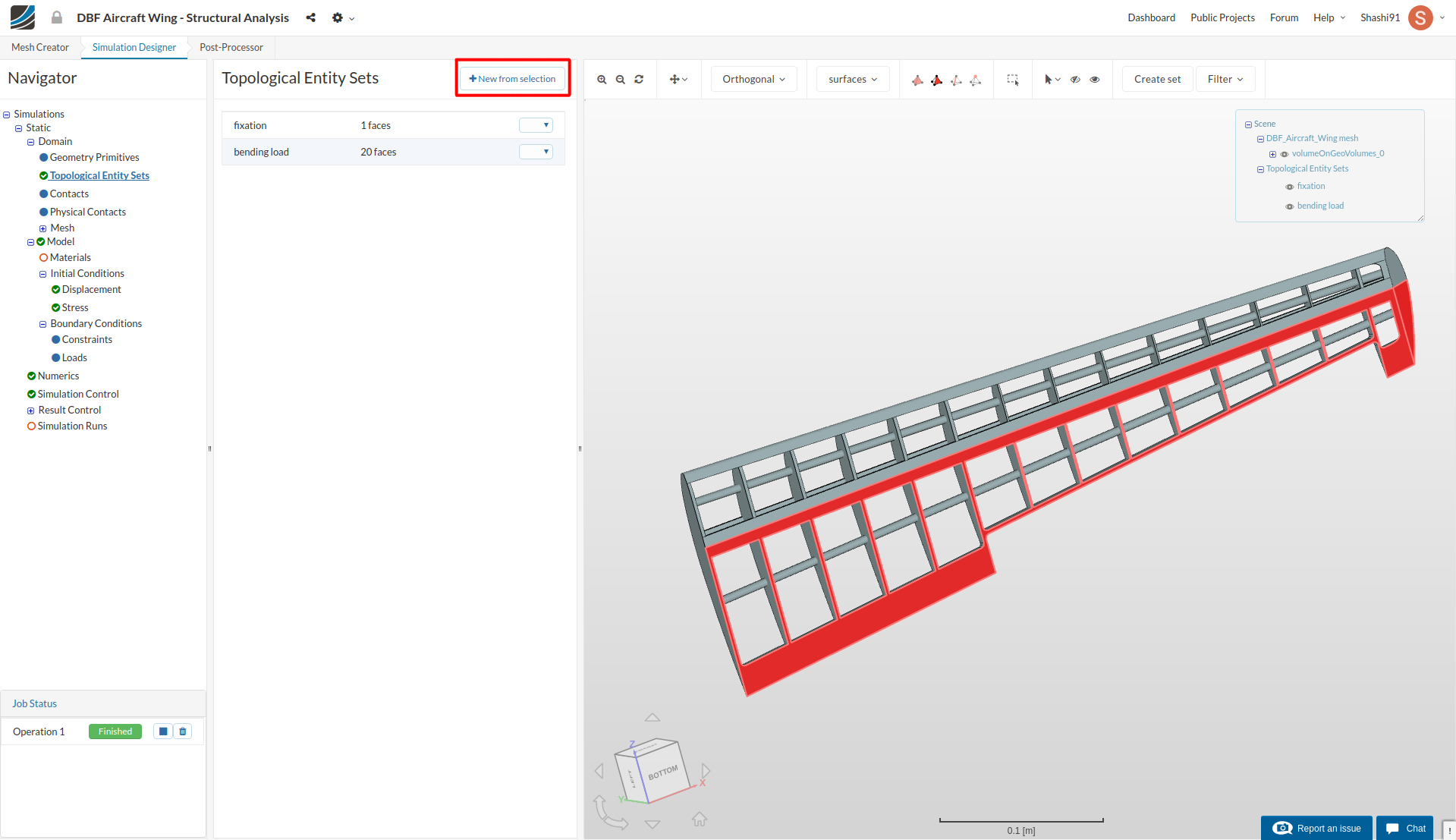Select the wireframe render mode icon
The width and height of the screenshot is (1456, 840).
tap(956, 80)
